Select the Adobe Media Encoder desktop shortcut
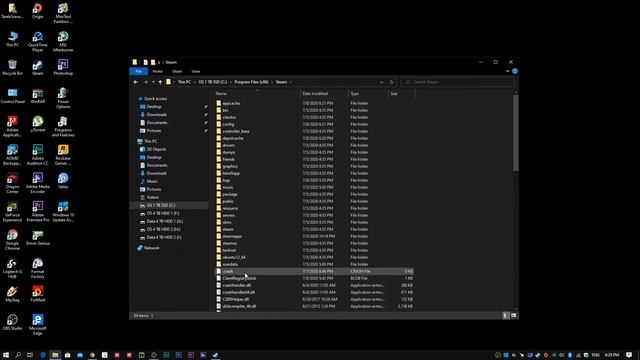640x360 pixels. pyautogui.click(x=38, y=183)
